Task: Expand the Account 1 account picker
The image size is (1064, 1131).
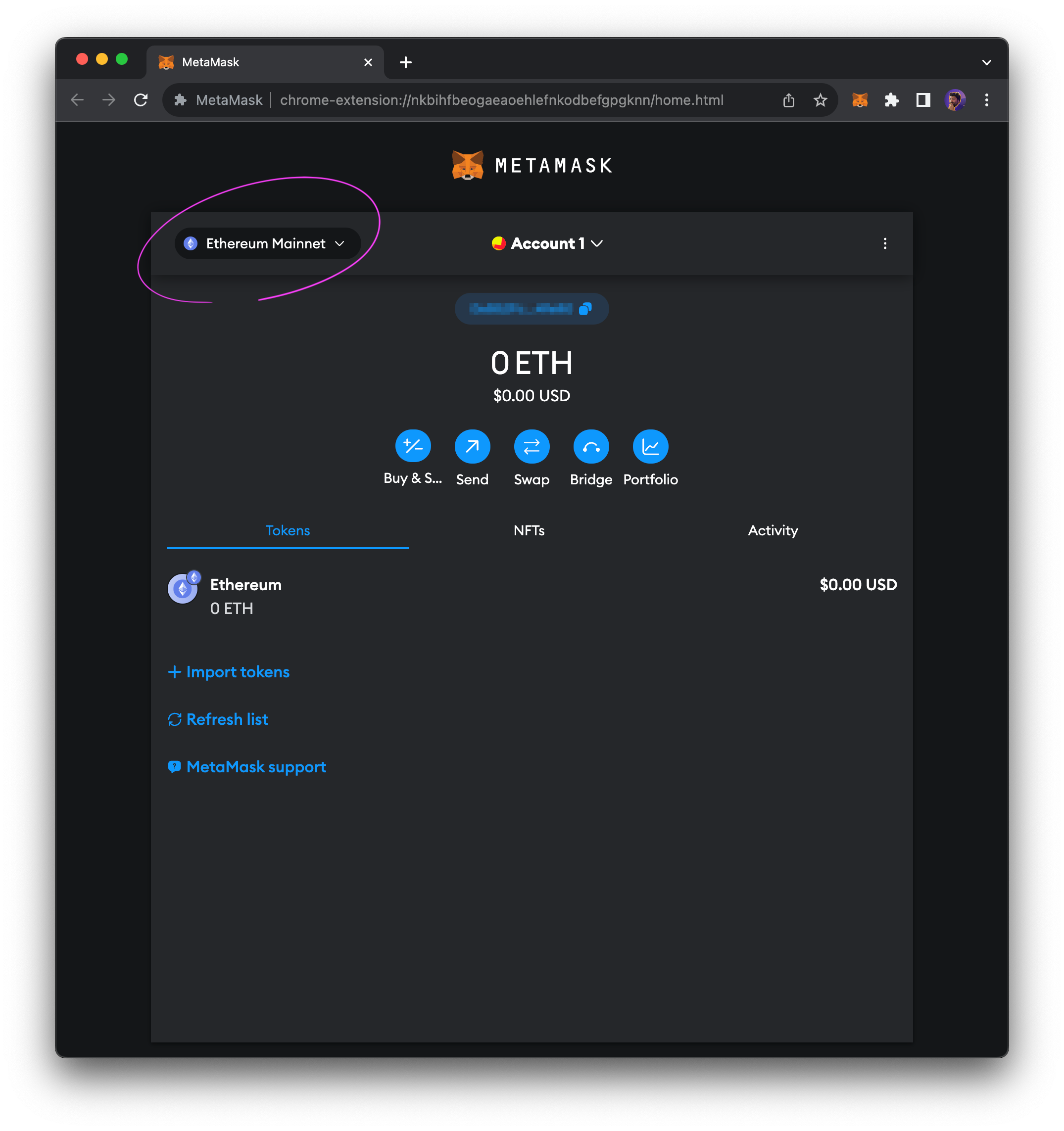Action: tap(547, 243)
